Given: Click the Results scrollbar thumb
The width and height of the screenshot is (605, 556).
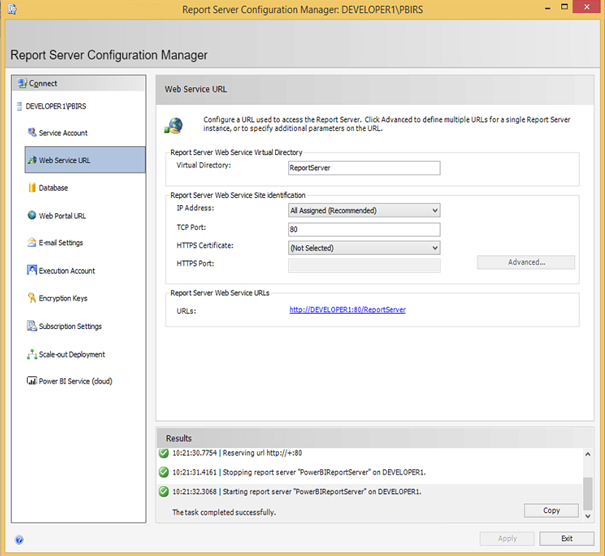Looking at the screenshot, I should pyautogui.click(x=588, y=494).
